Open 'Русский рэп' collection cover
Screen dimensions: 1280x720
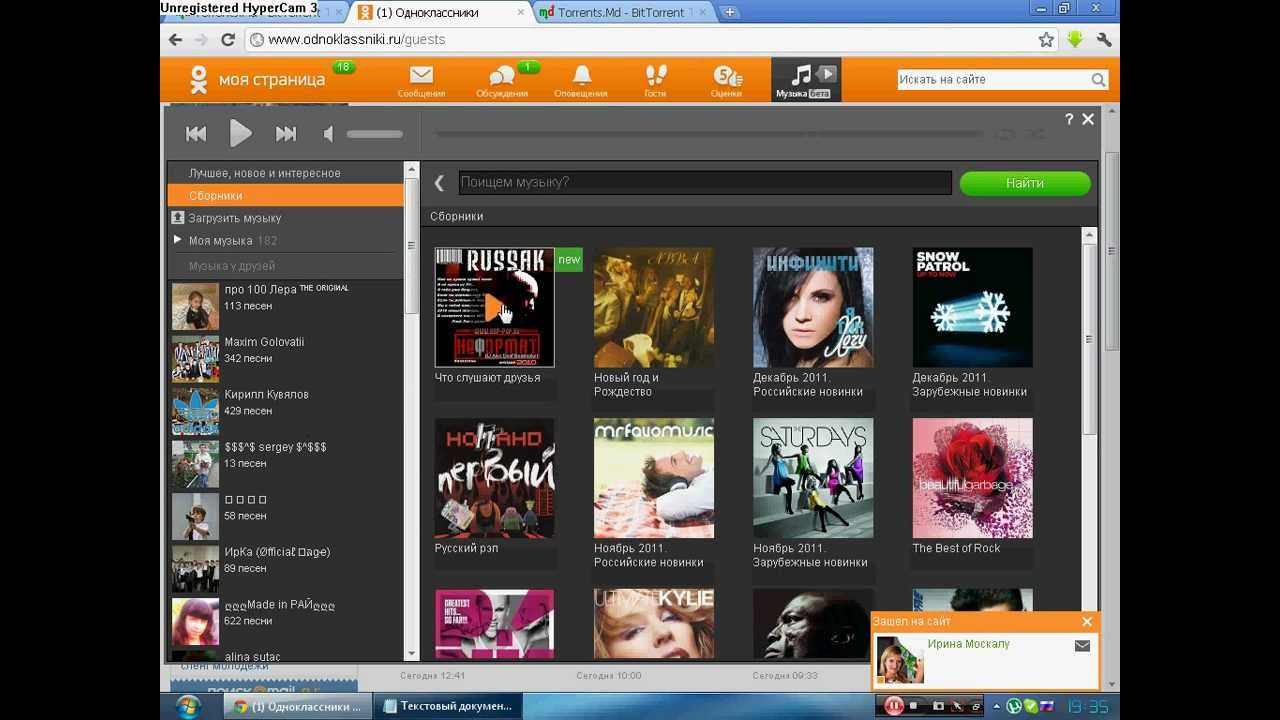pos(494,478)
